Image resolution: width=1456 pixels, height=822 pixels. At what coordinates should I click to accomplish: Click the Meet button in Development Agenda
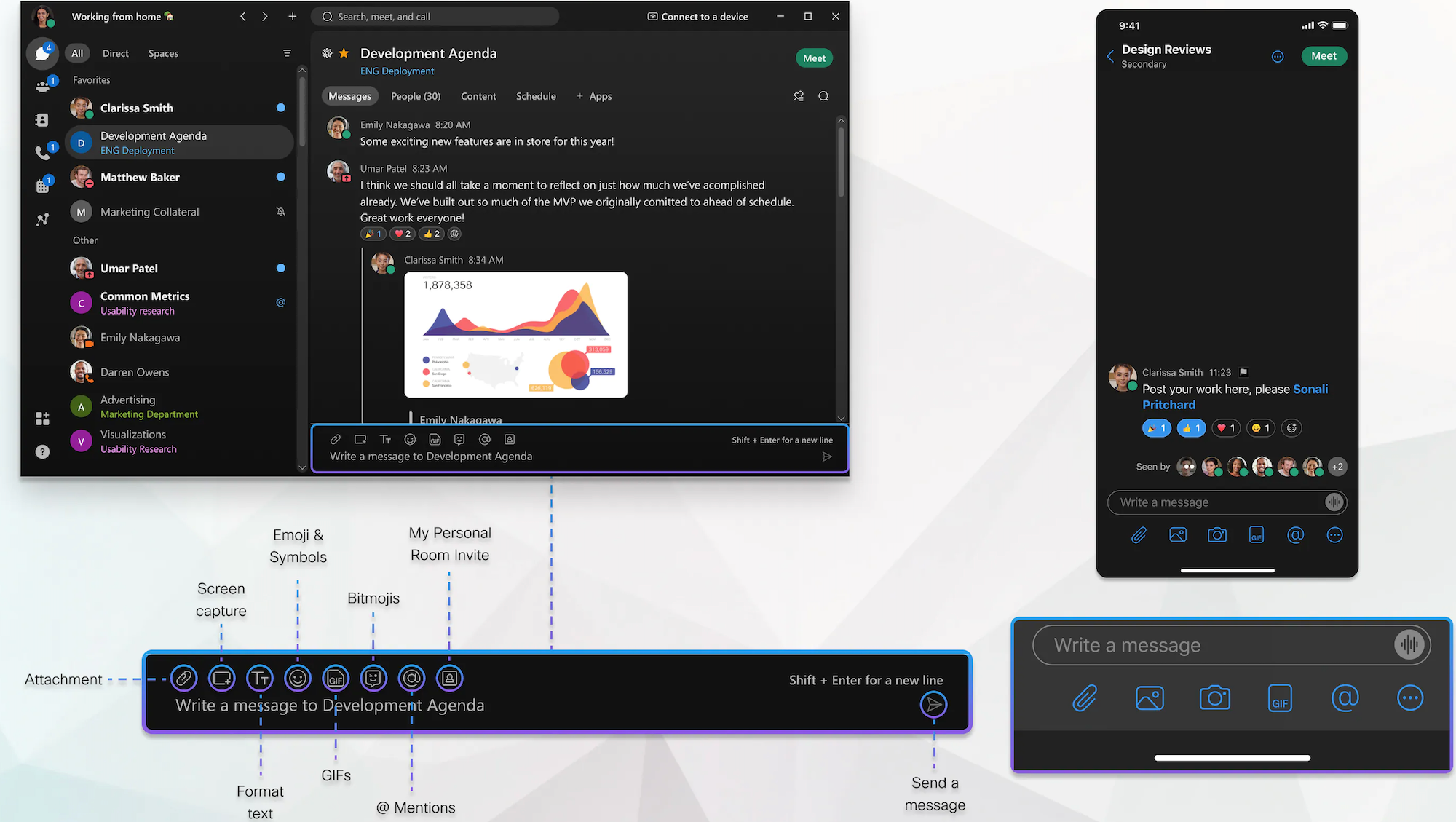[813, 57]
